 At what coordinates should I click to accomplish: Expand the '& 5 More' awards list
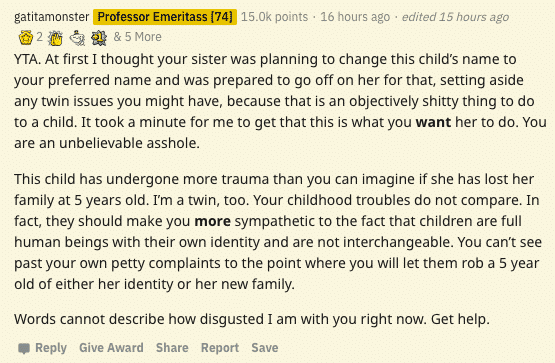[138, 37]
